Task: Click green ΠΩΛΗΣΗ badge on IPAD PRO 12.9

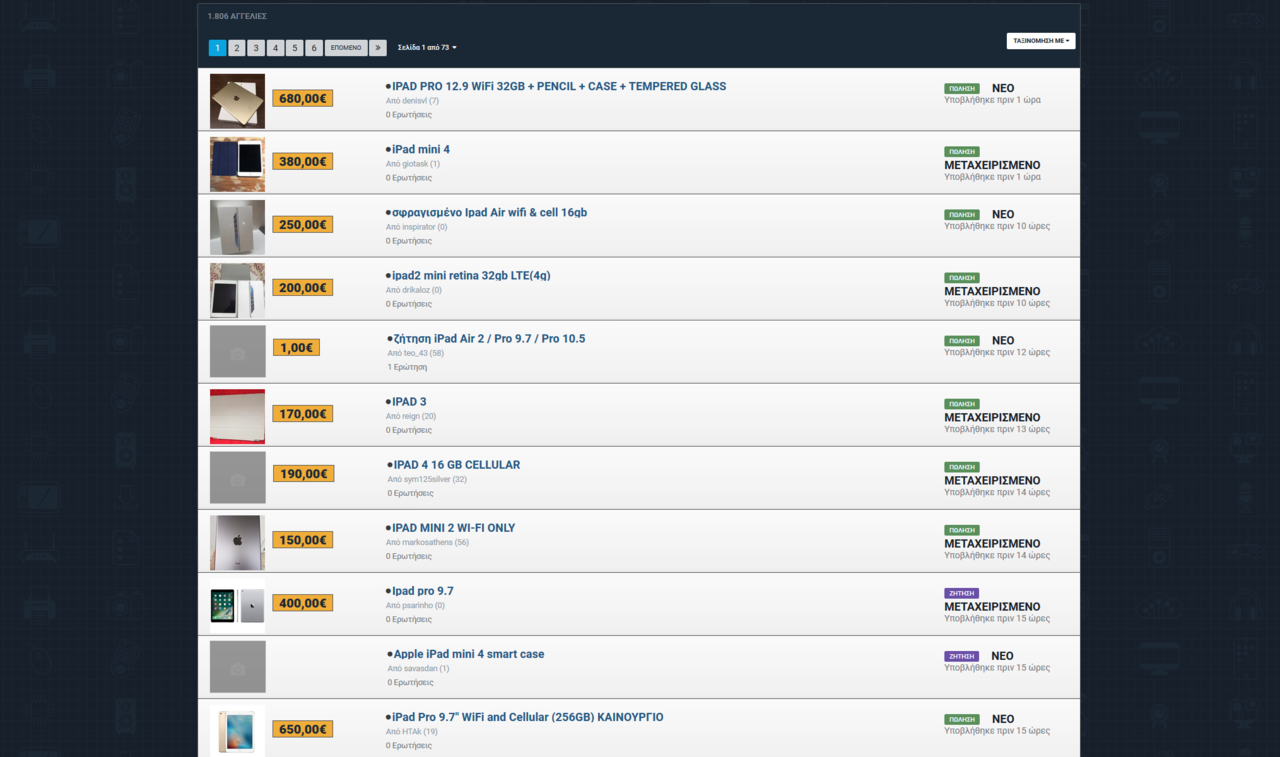Action: point(962,88)
